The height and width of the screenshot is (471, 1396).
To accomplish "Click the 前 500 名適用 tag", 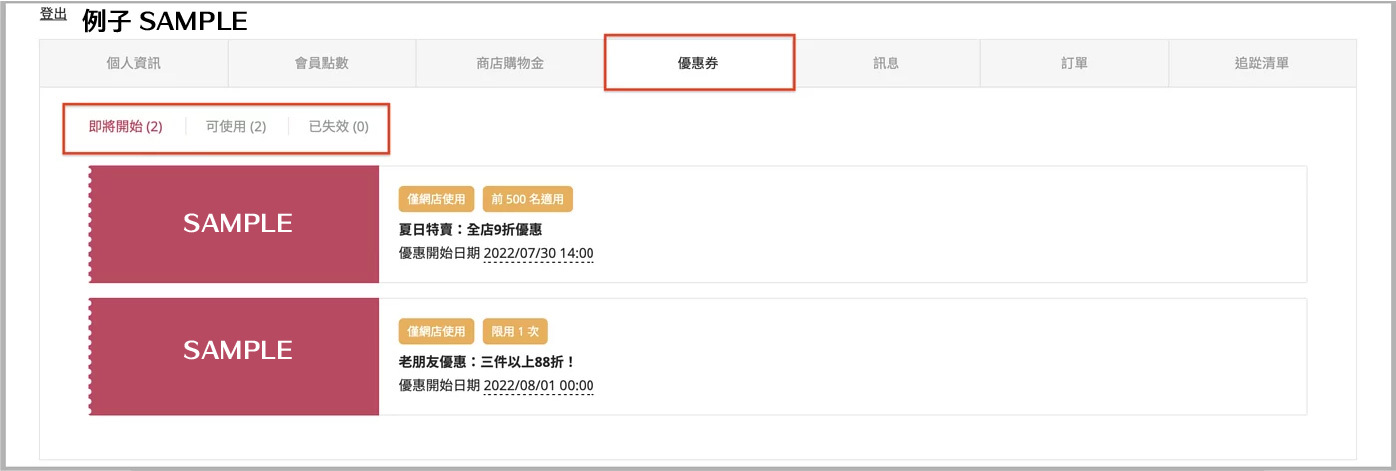I will [x=527, y=199].
